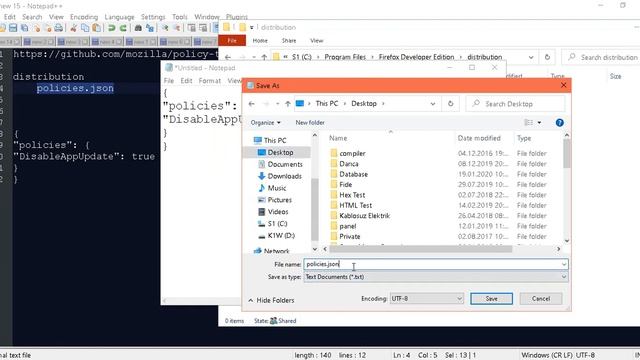Click Find binoculars icon in Notepad++ toolbar

[x=138, y=28]
